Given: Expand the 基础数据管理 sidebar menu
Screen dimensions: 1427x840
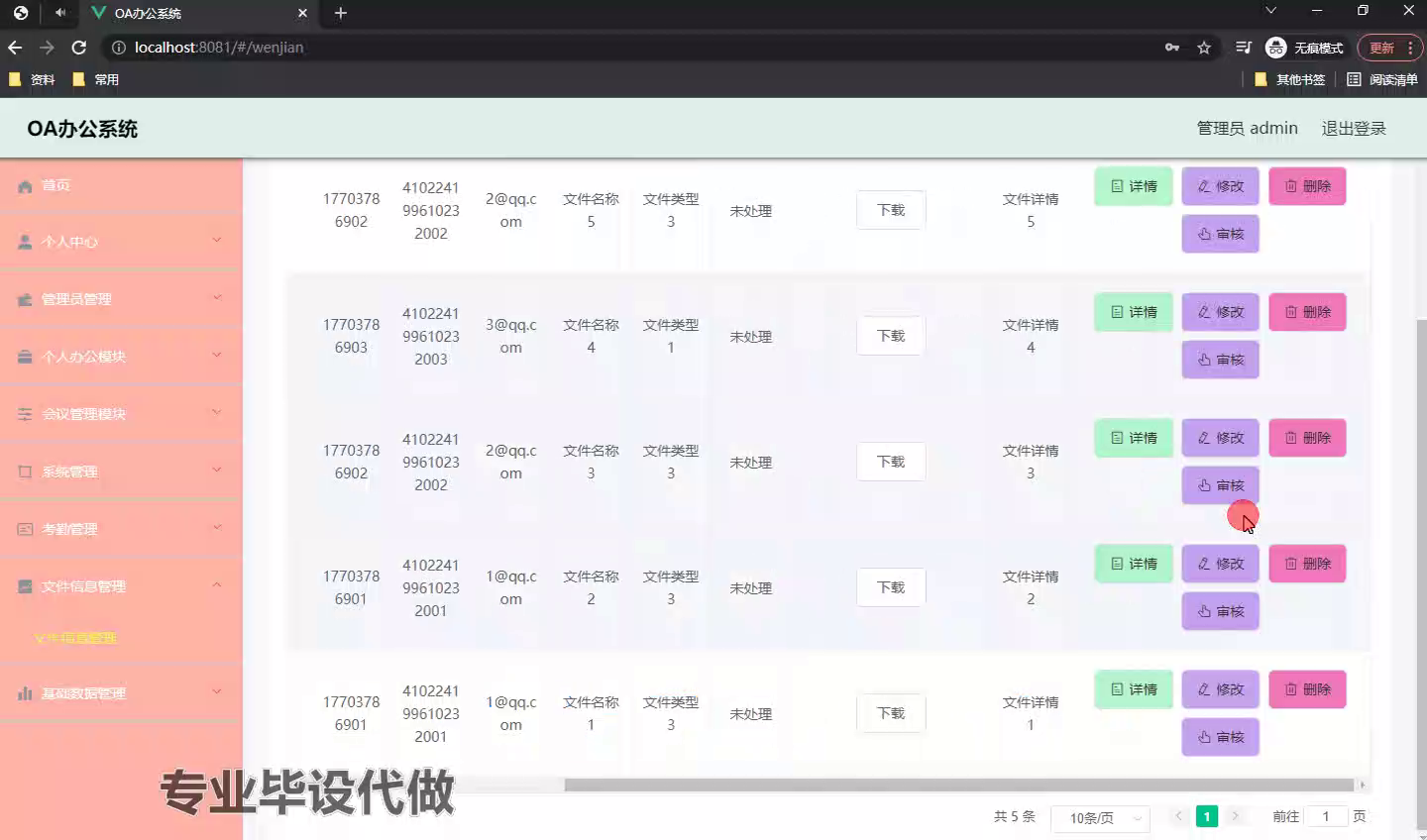Looking at the screenshot, I should (121, 693).
